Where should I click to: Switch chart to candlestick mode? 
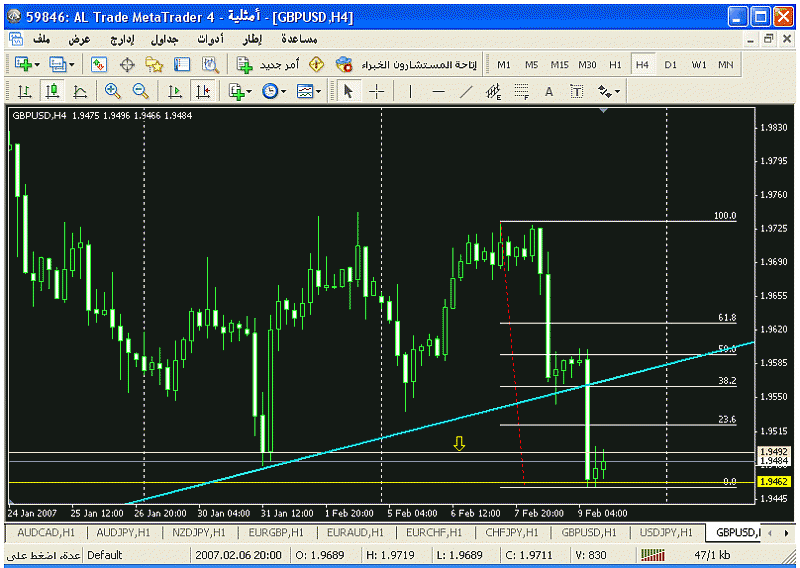click(x=51, y=91)
